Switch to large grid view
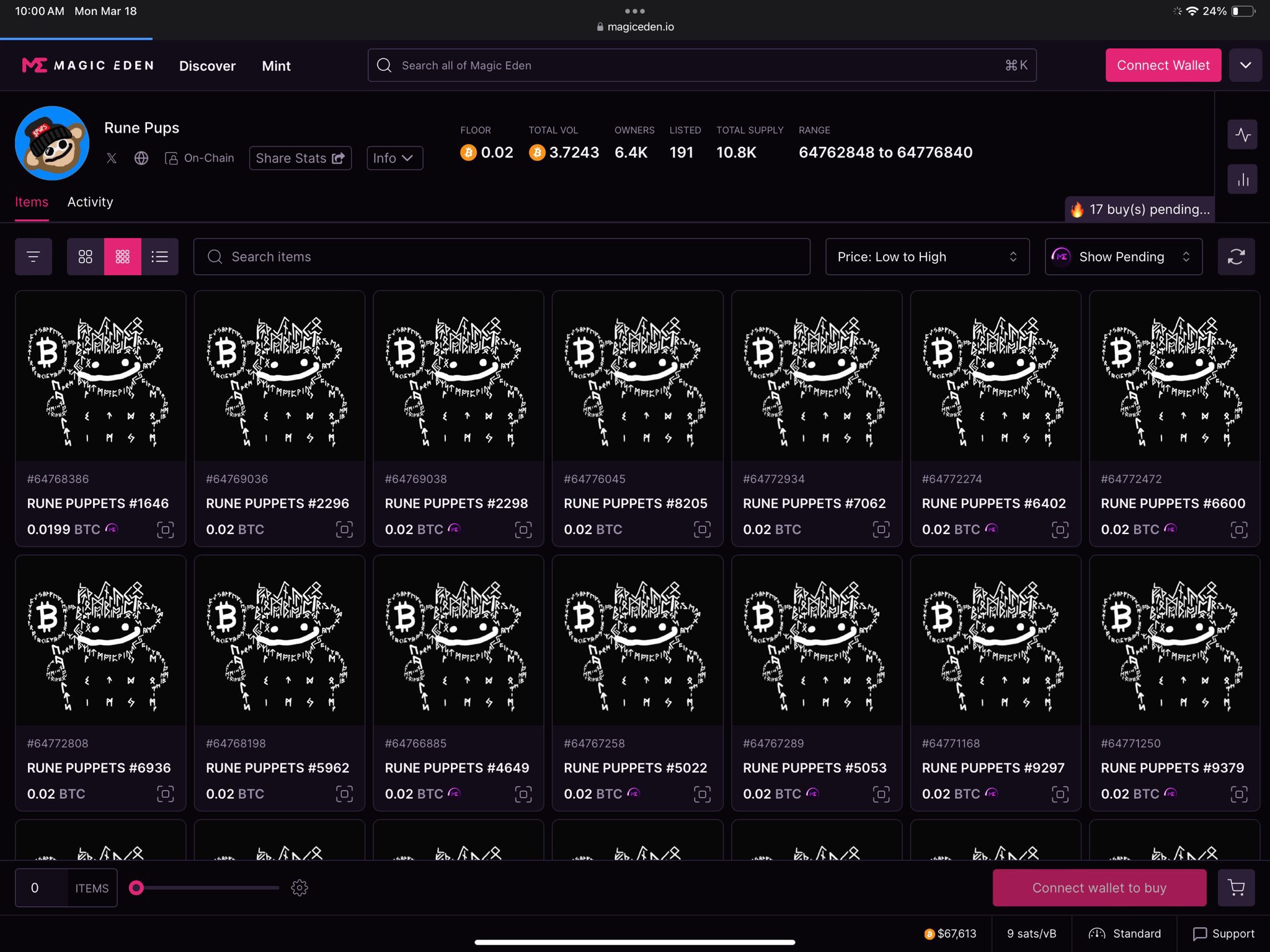 pos(86,257)
